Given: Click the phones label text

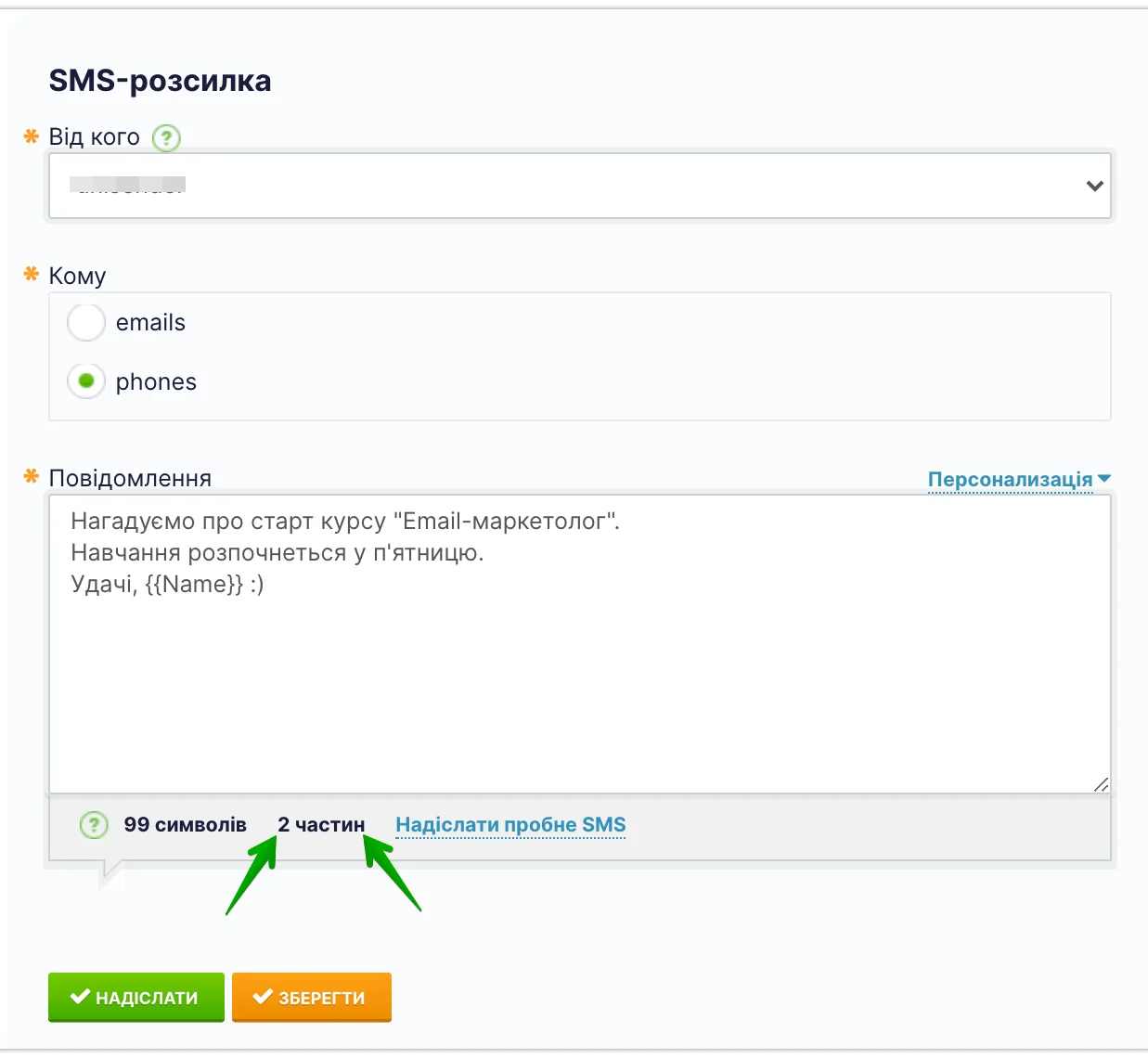Looking at the screenshot, I should tap(156, 381).
